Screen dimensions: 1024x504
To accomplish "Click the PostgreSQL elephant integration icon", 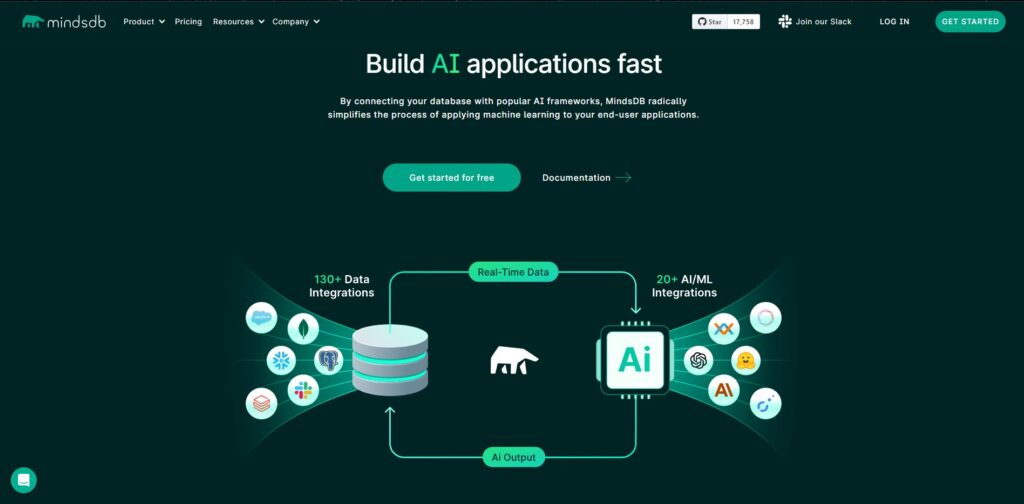I will (x=328, y=360).
